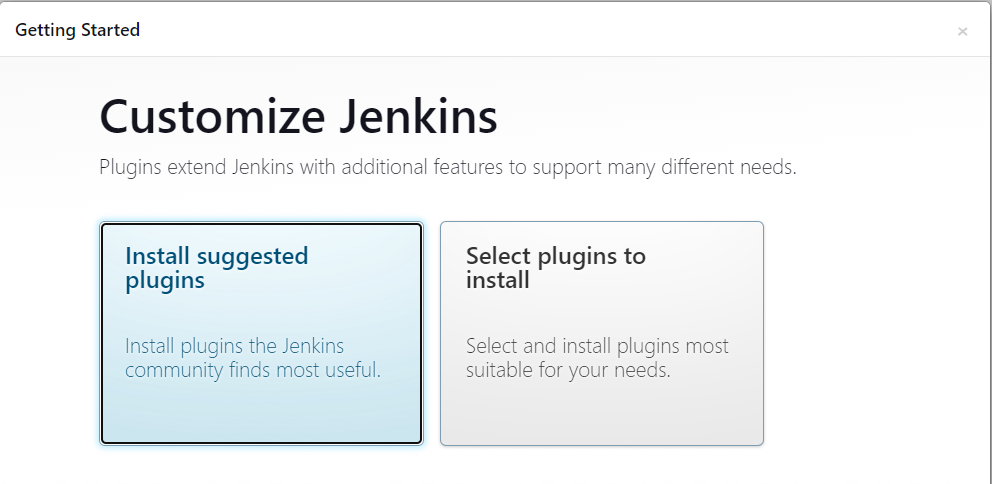Choose the Select plugins to install card
The image size is (992, 484).
click(x=601, y=333)
